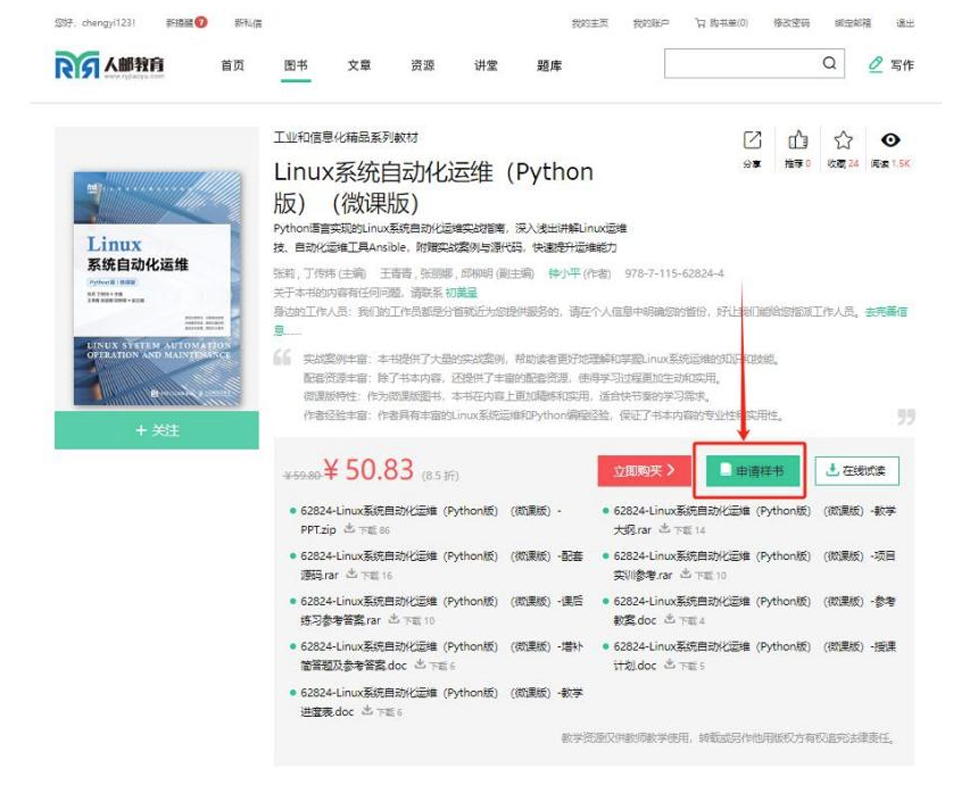
Task: Open 我的账户 in top bar
Action: 651,23
